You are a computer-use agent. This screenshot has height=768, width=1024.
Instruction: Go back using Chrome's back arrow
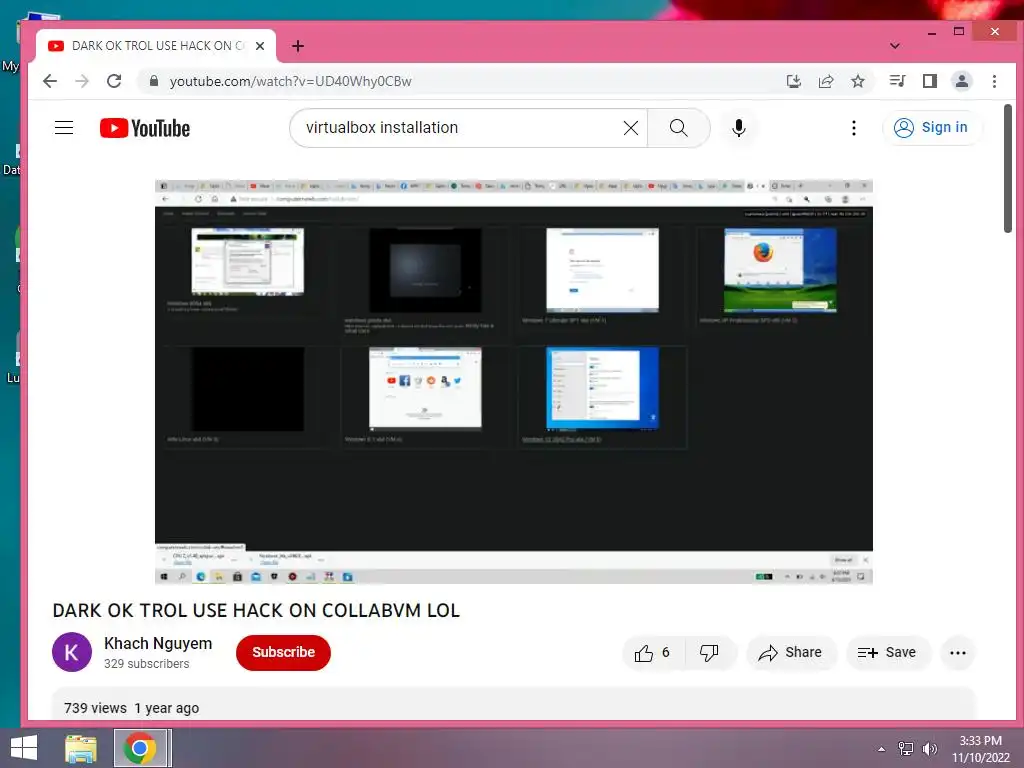(50, 81)
